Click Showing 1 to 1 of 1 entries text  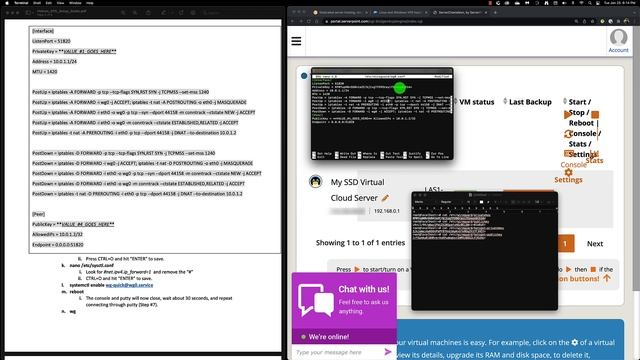pyautogui.click(x=360, y=242)
